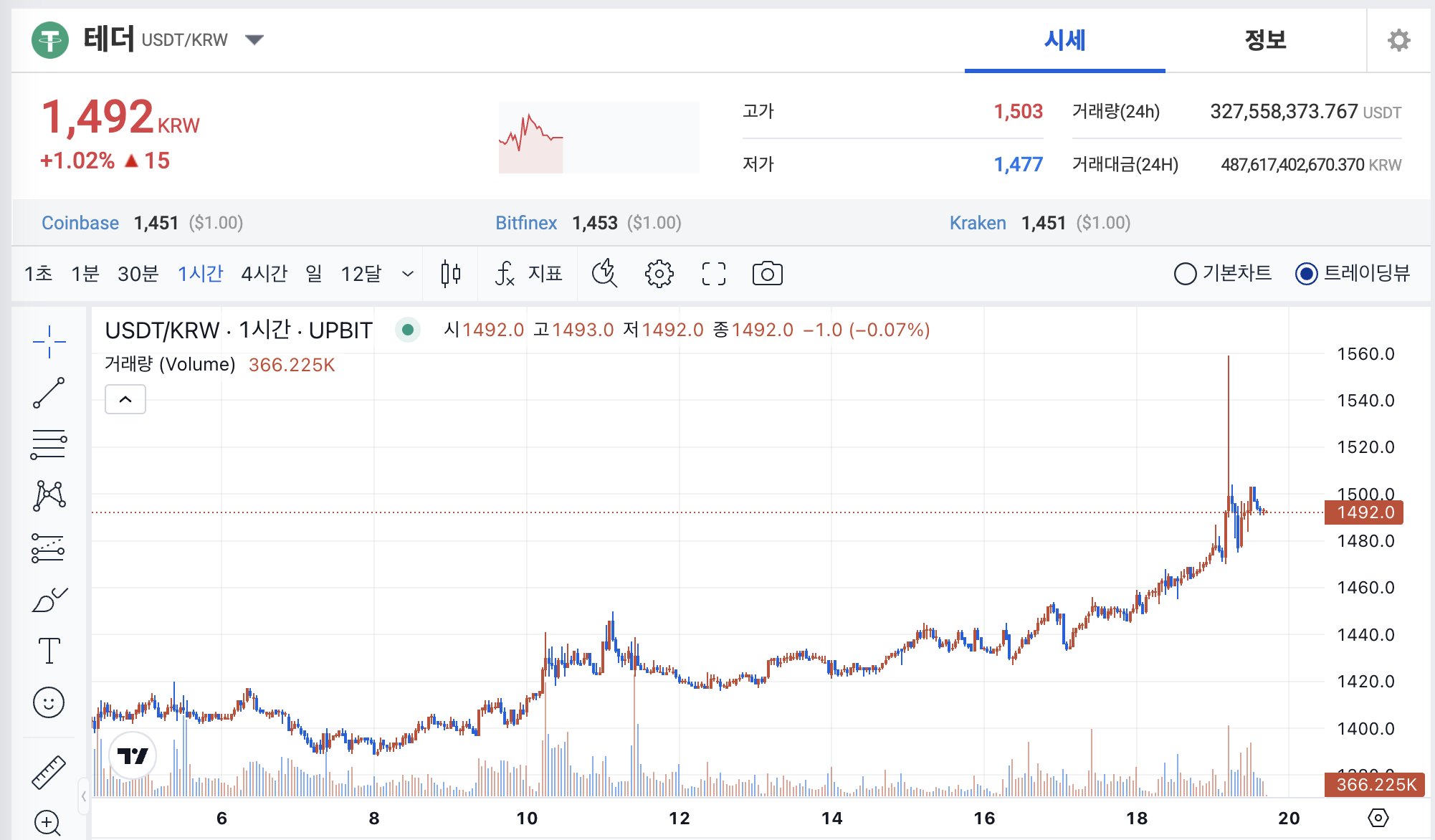Select the ruler measure tool
The width and height of the screenshot is (1435, 840).
coord(49,773)
